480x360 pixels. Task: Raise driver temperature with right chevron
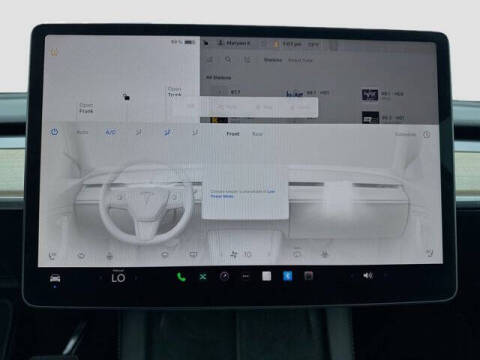pyautogui.click(x=136, y=277)
